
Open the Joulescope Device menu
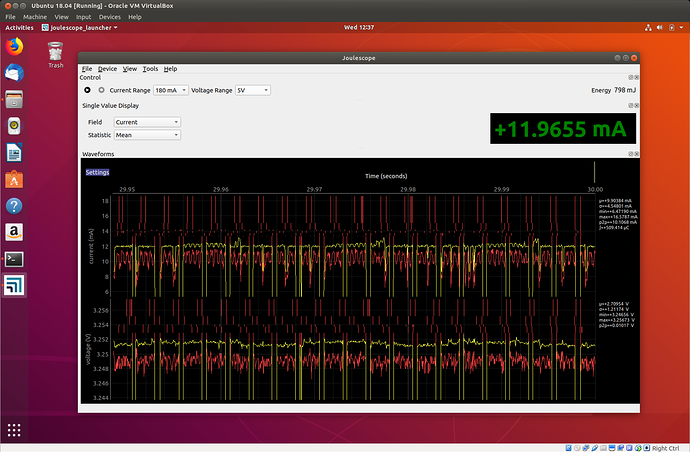[x=107, y=69]
